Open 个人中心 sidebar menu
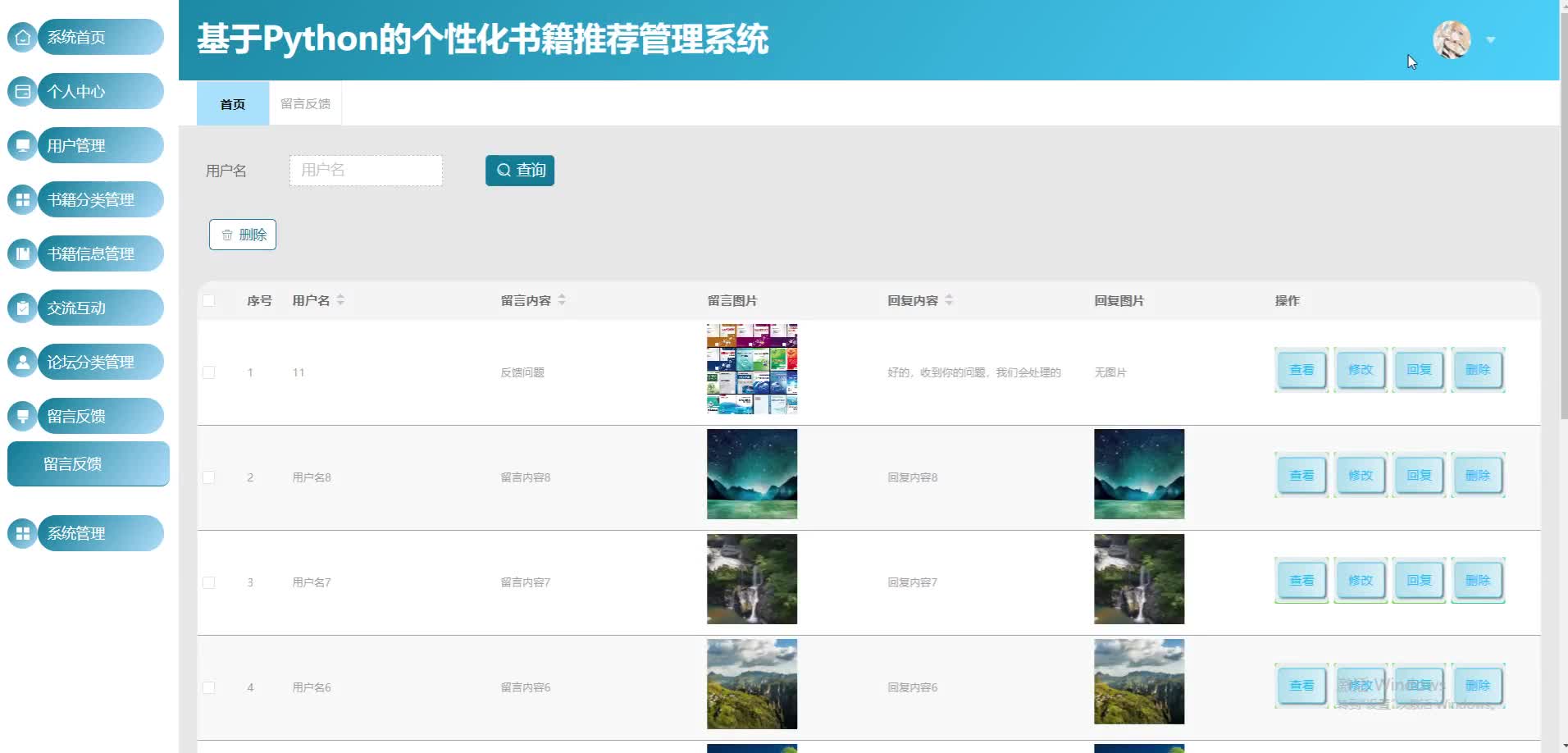Screen dimensions: 1568x753 [x=100, y=91]
